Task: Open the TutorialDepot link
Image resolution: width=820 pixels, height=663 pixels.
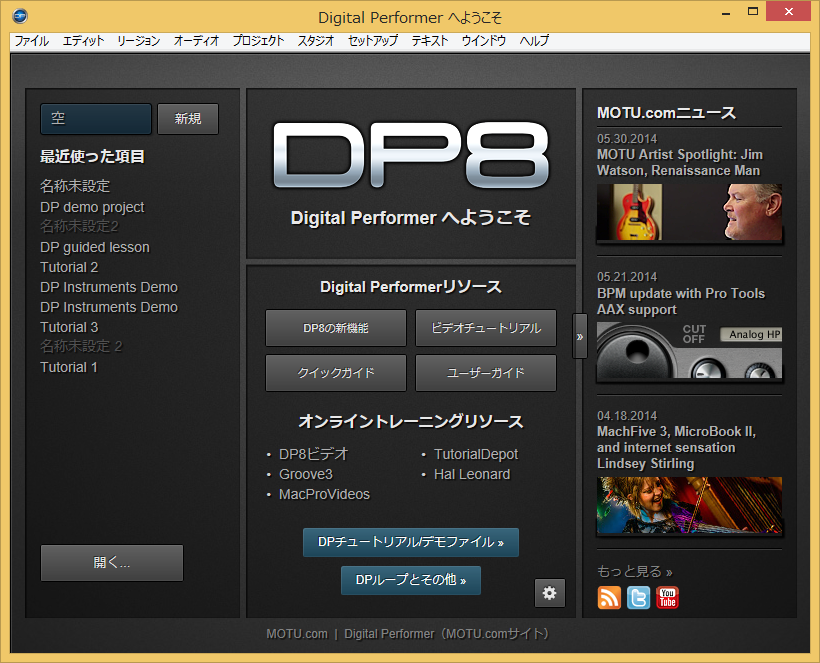Action: [x=476, y=454]
